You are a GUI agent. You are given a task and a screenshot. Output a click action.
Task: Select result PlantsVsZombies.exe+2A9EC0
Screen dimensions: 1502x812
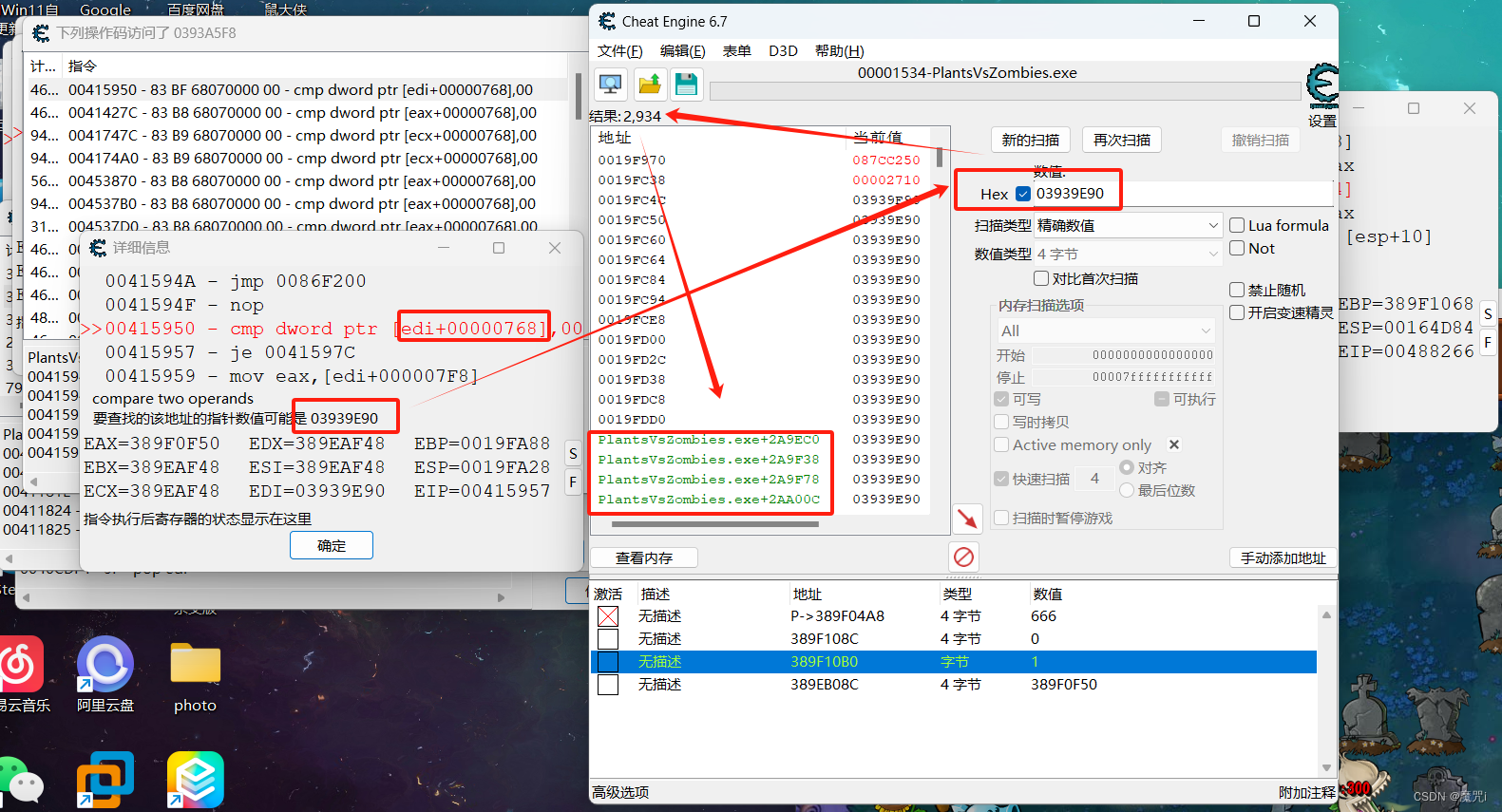coord(709,440)
